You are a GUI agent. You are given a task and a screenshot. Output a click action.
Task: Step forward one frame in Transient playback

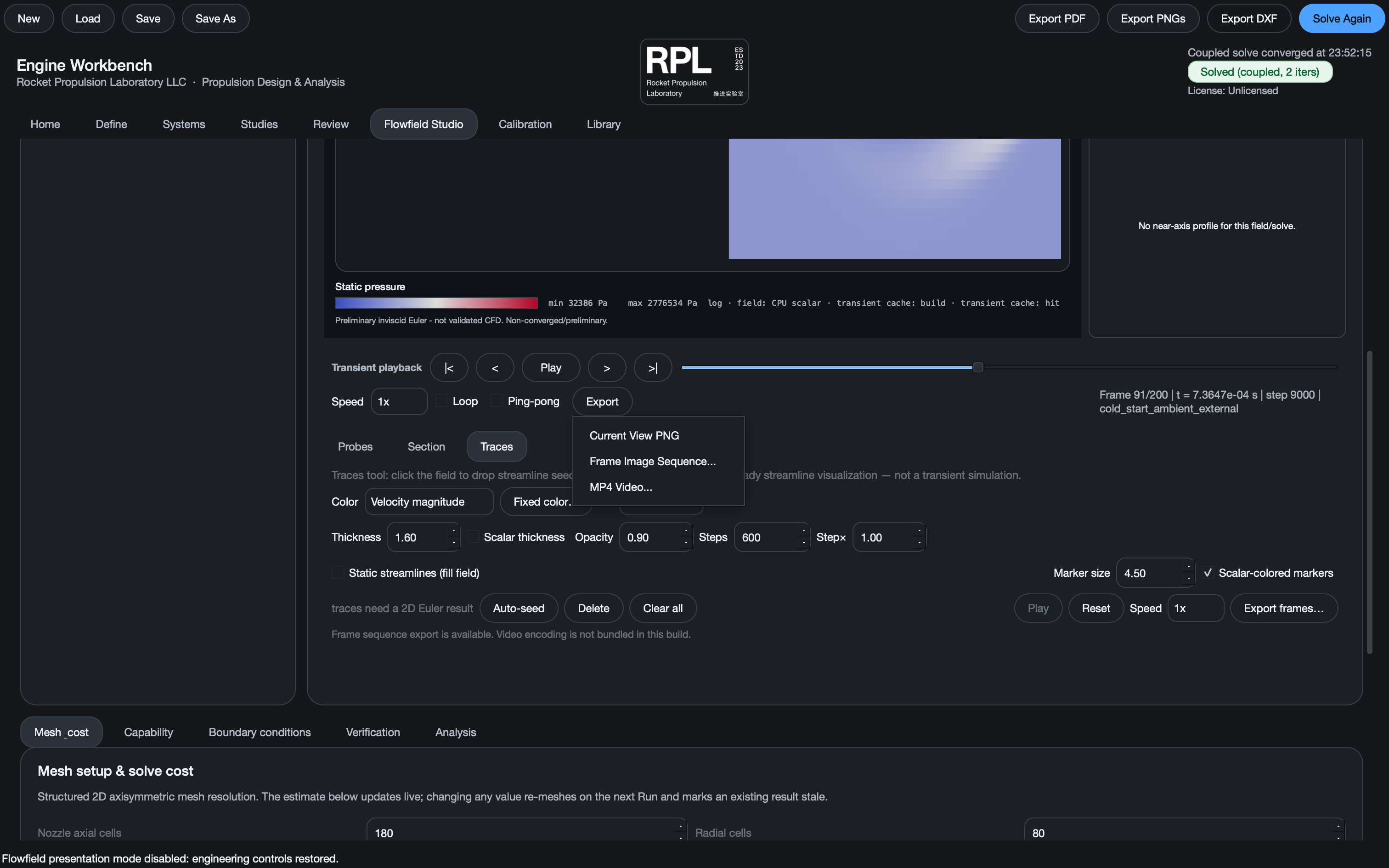[607, 367]
